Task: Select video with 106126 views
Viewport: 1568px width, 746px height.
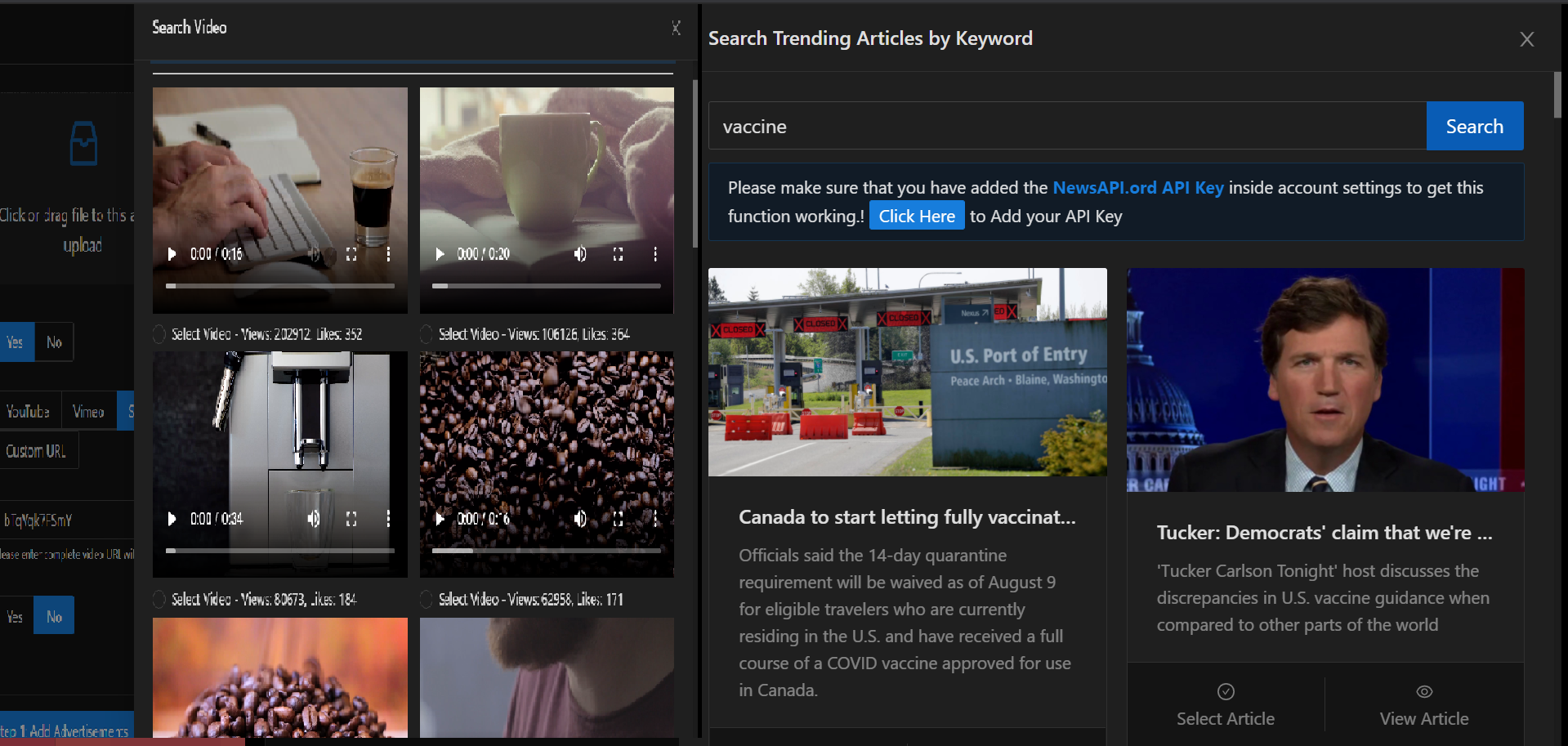Action: 427,334
